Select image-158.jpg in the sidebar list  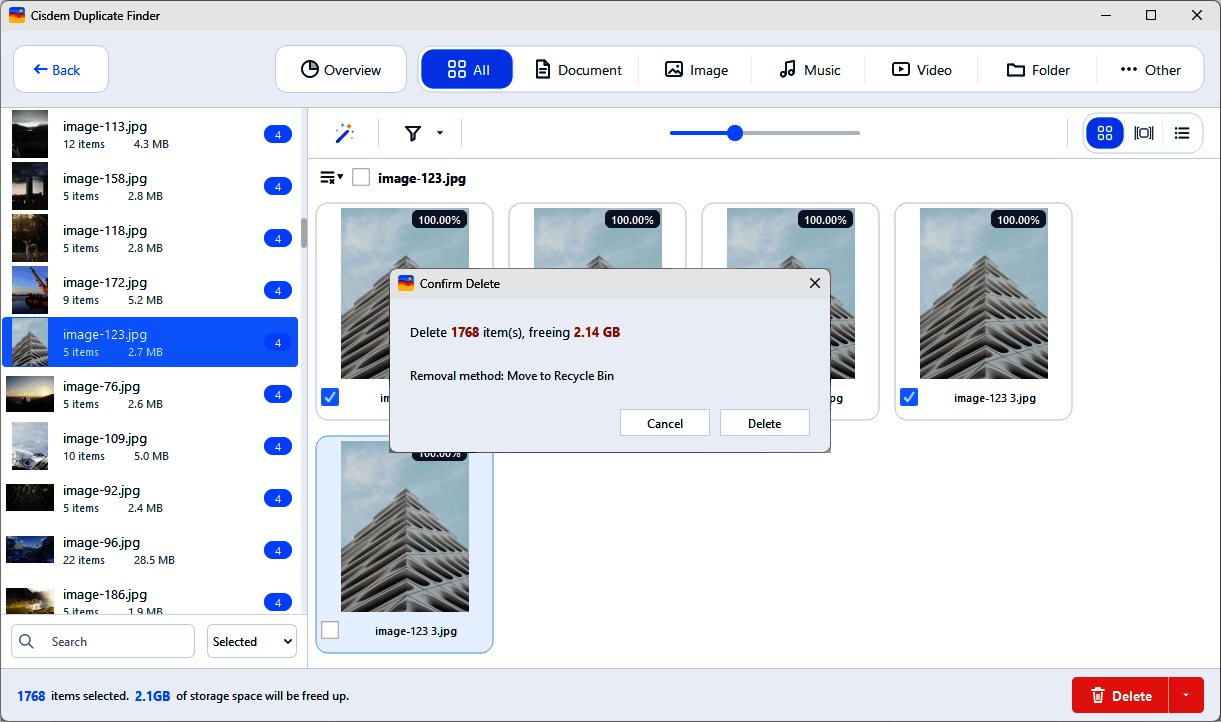coord(150,186)
